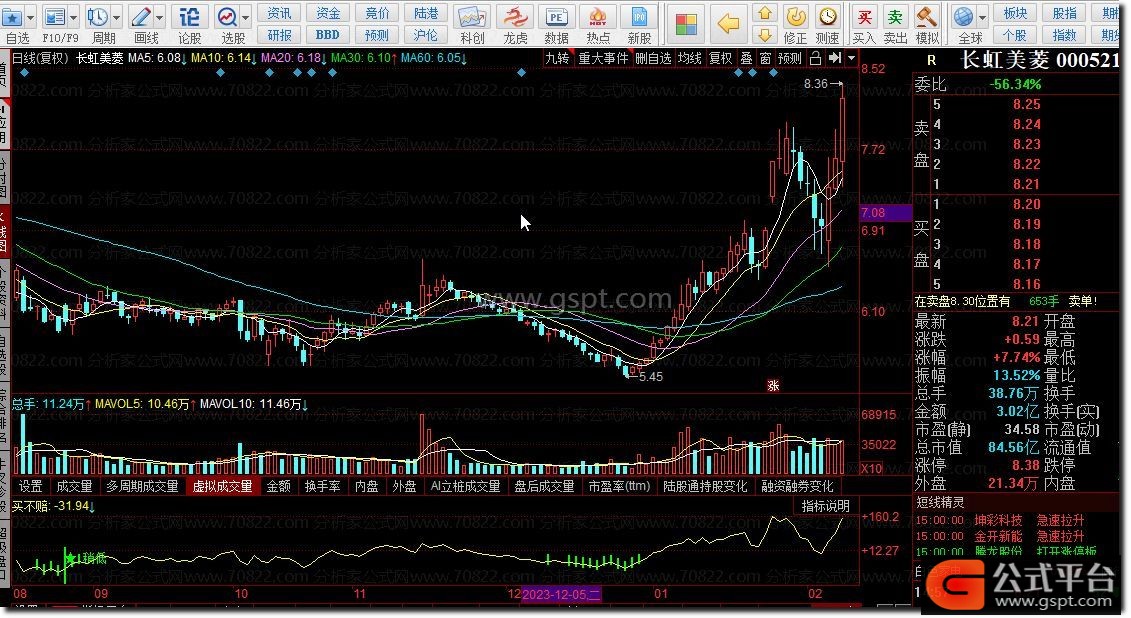This screenshot has width=1131, height=618.
Task: Switch to the 多周期成交量 tab
Action: tap(142, 486)
